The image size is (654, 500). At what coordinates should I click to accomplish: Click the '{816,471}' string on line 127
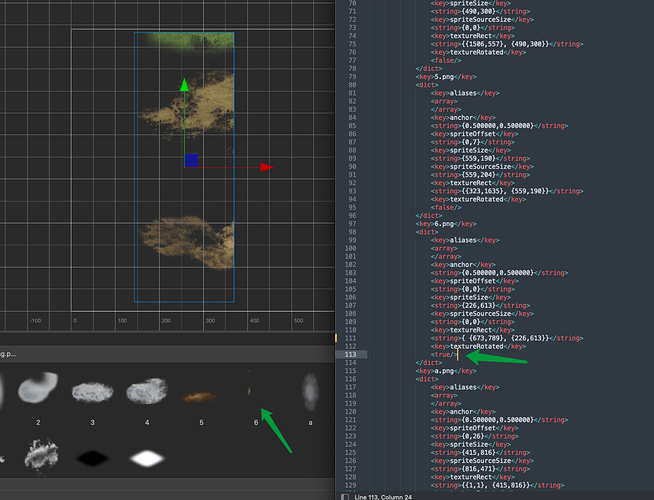476,469
